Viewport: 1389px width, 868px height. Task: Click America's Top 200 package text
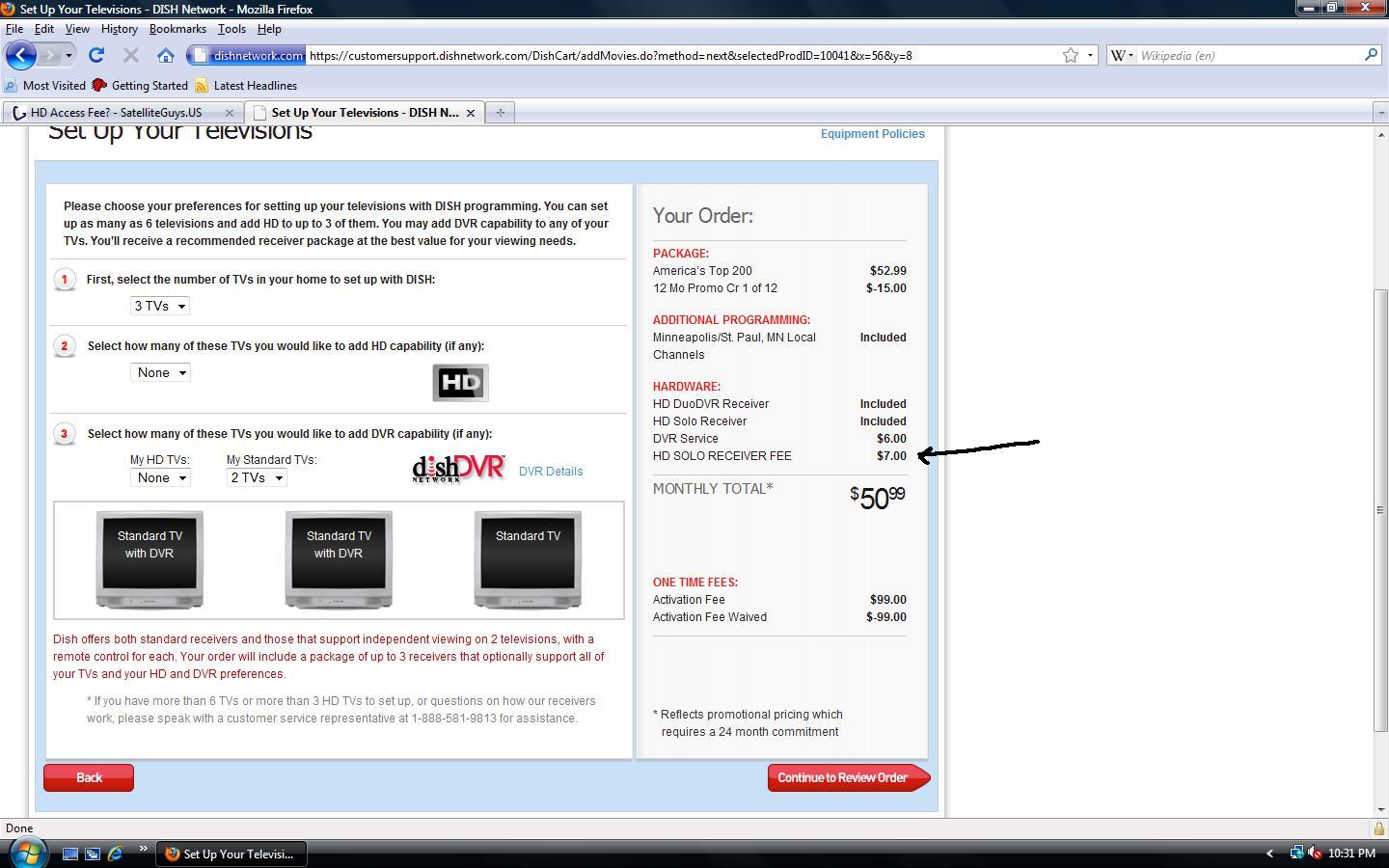[702, 271]
